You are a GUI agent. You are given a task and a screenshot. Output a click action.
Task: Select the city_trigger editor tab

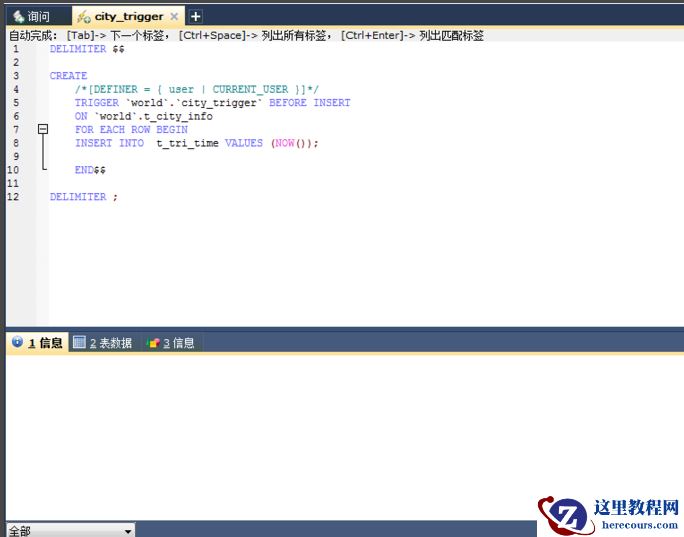(x=128, y=17)
